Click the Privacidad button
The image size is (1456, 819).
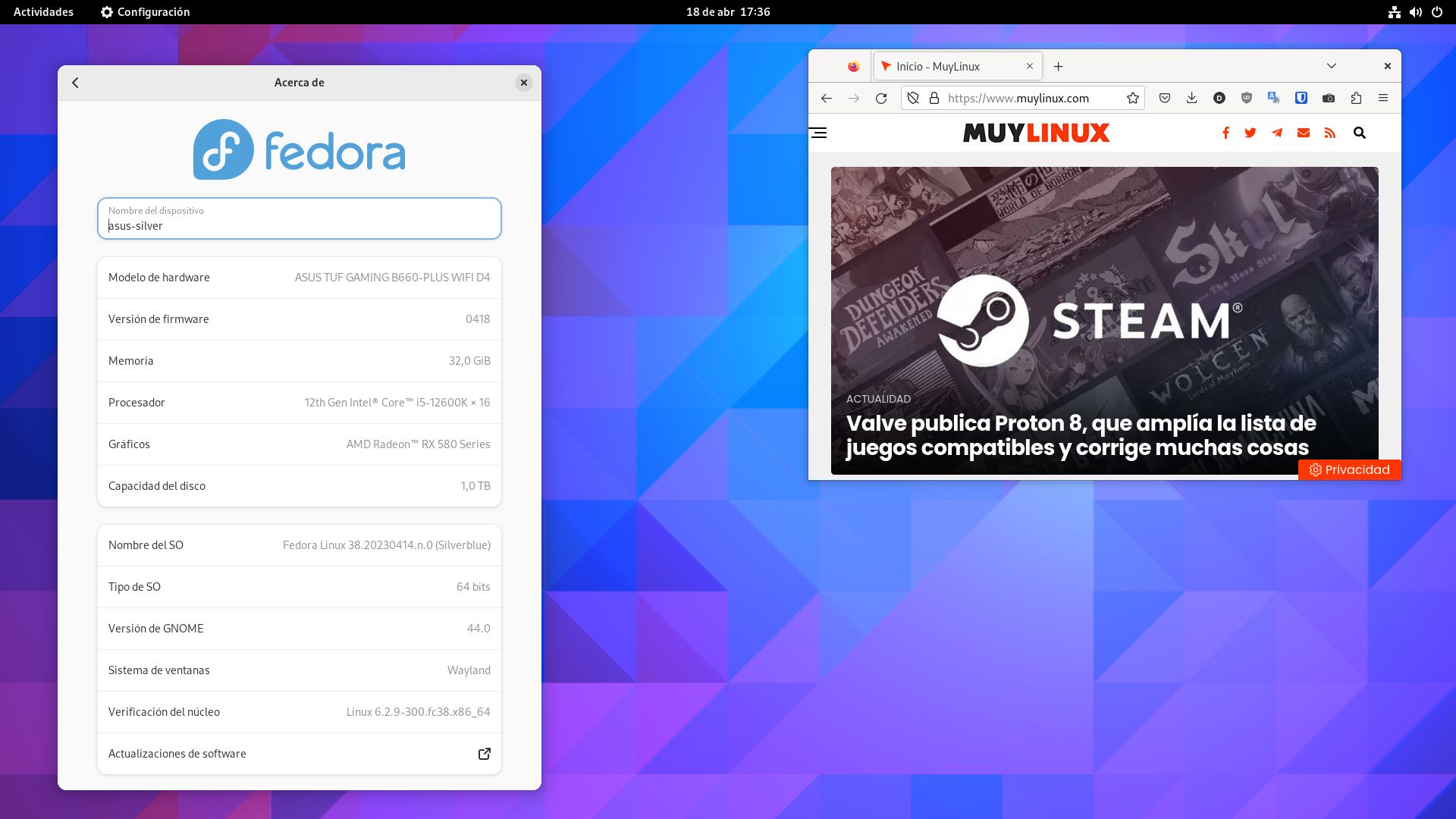pyautogui.click(x=1349, y=469)
